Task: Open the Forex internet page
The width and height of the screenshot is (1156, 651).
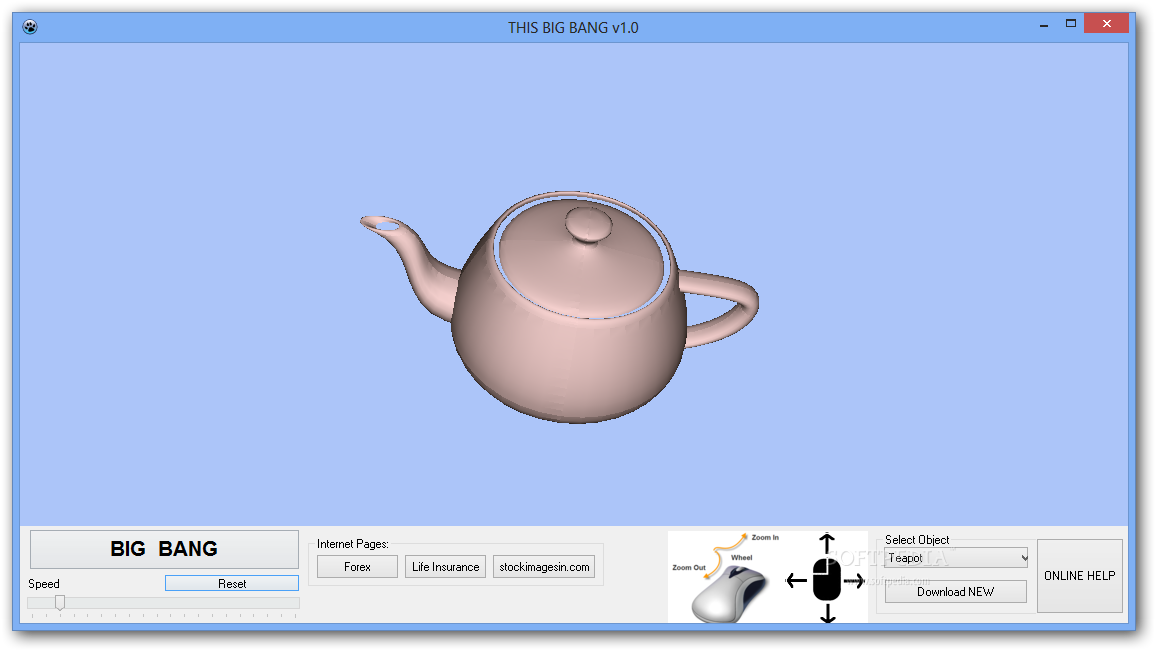Action: click(x=357, y=566)
